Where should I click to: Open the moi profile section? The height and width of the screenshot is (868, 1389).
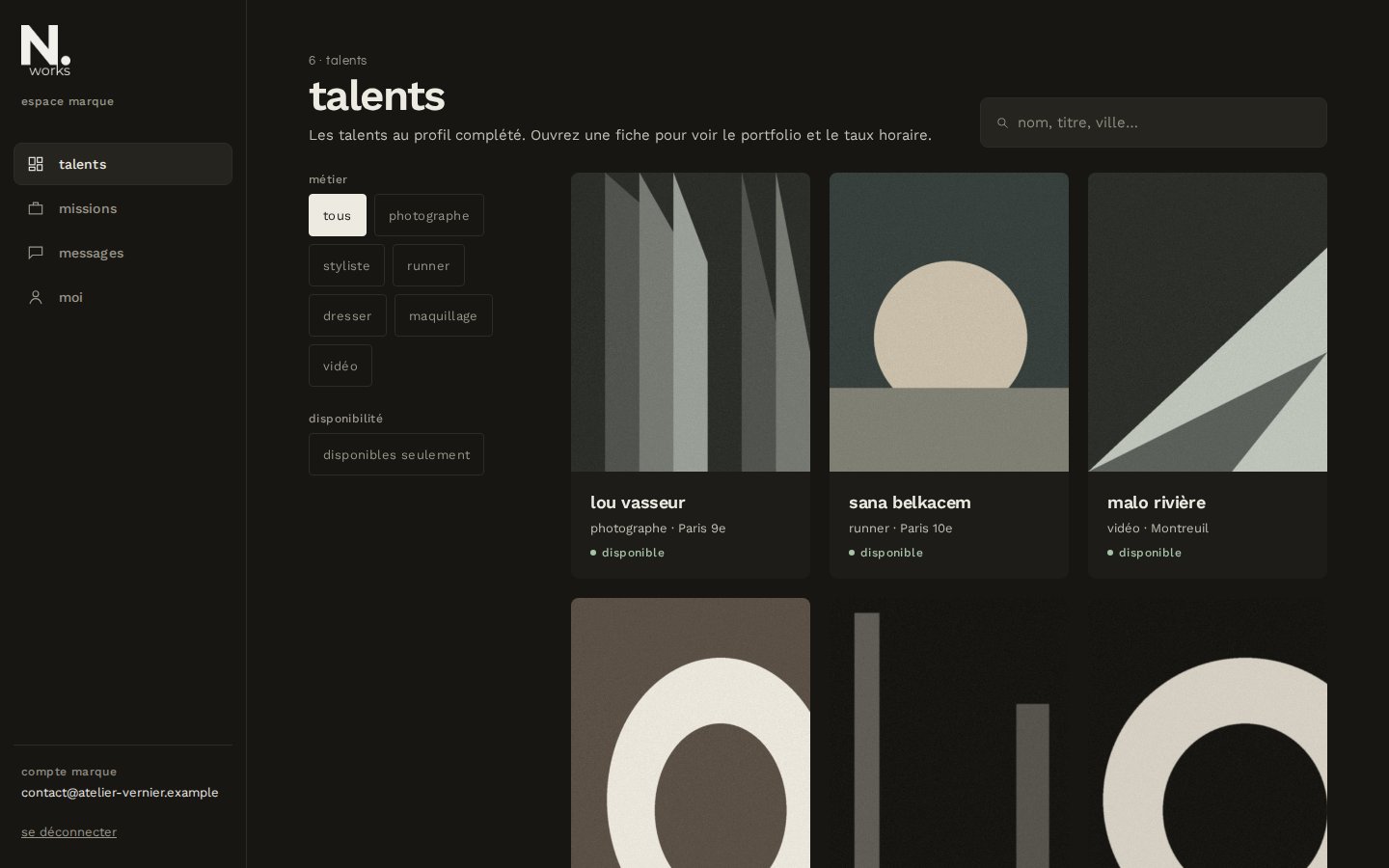click(123, 297)
